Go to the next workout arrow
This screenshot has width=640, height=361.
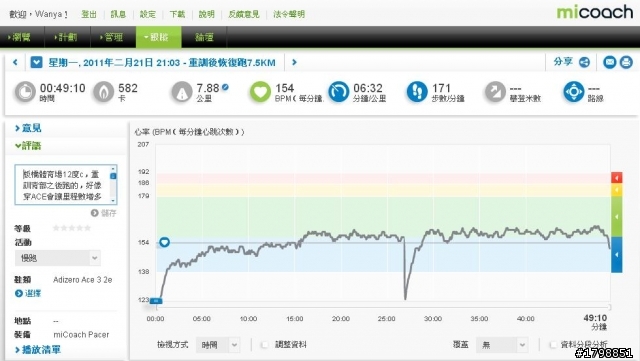tap(294, 62)
